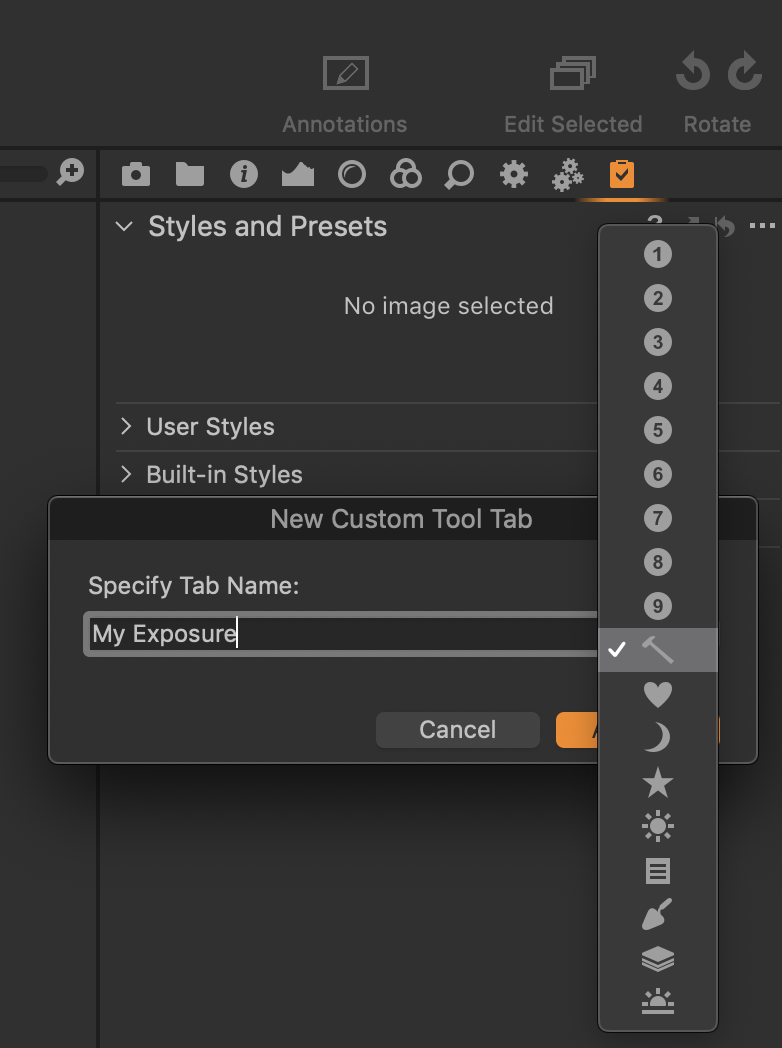Open the Metadata info tool tab
The width and height of the screenshot is (782, 1048).
tap(244, 175)
